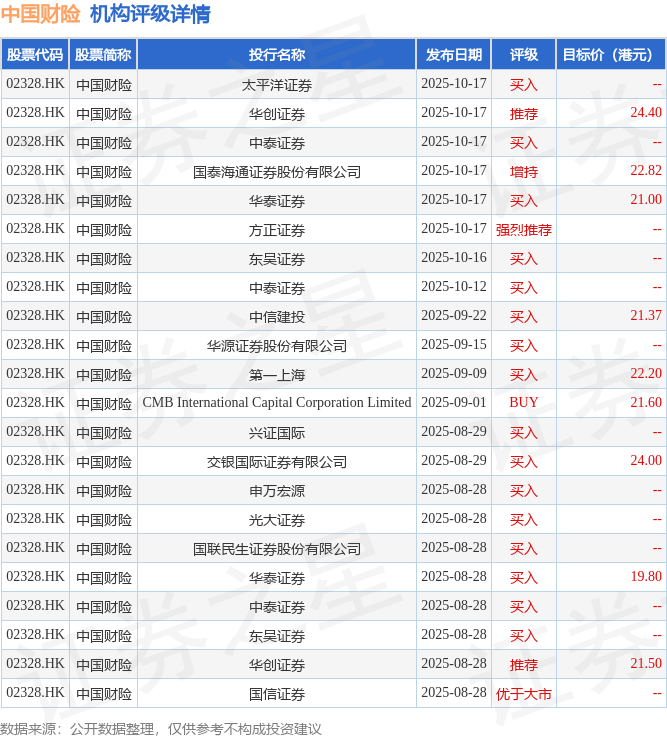
Task: Click target price 24.40
Action: (x=646, y=112)
